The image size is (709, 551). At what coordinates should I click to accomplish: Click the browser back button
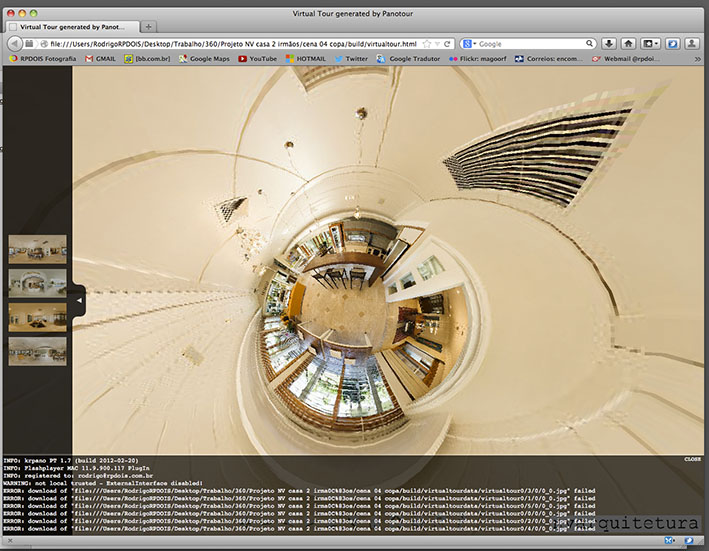14,44
